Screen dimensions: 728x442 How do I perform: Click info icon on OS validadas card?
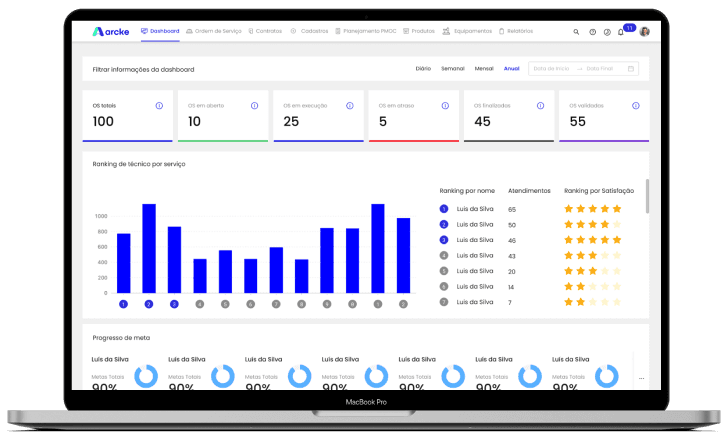coord(636,105)
